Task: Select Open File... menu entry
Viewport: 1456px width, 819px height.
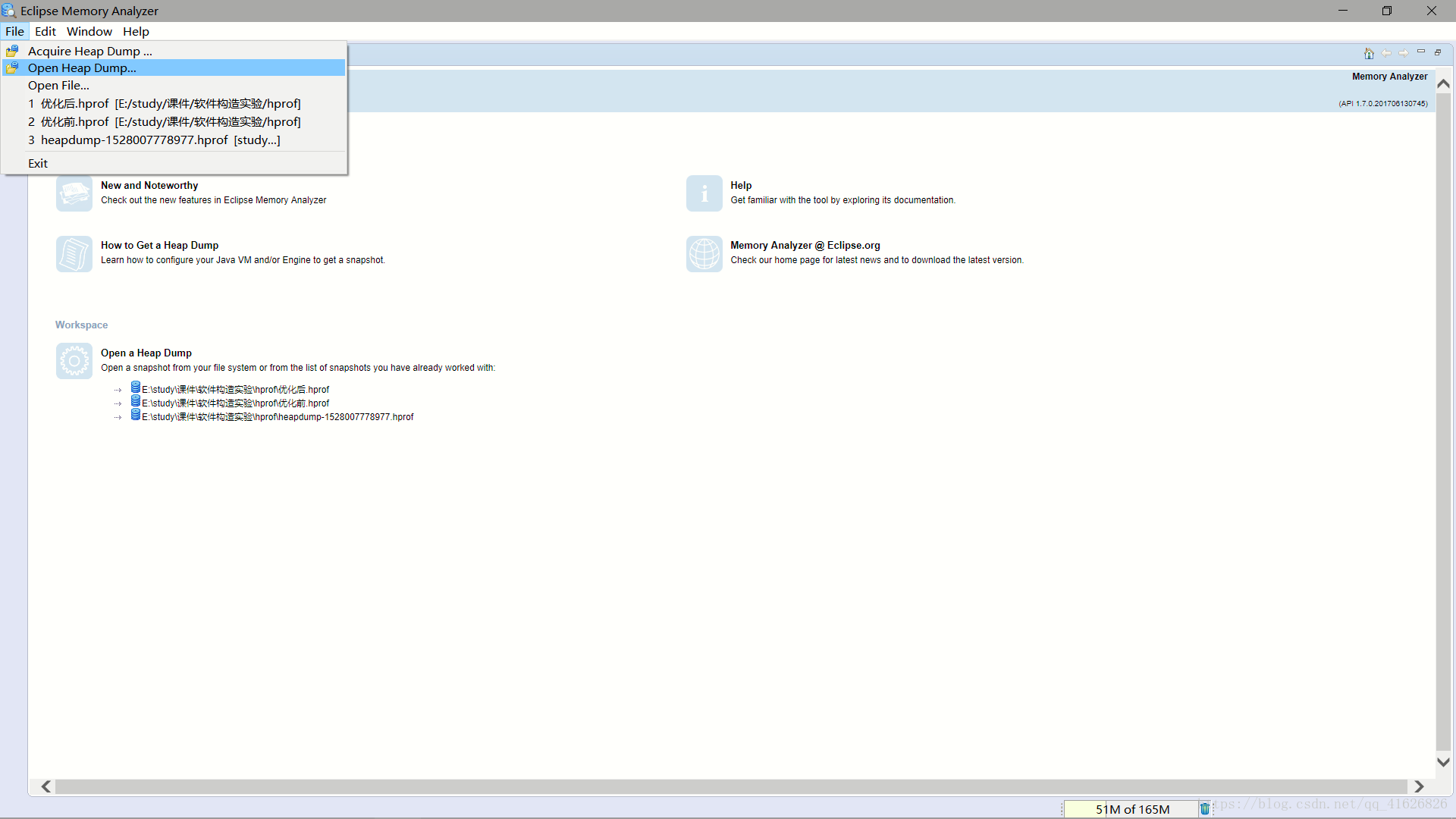Action: click(x=174, y=85)
